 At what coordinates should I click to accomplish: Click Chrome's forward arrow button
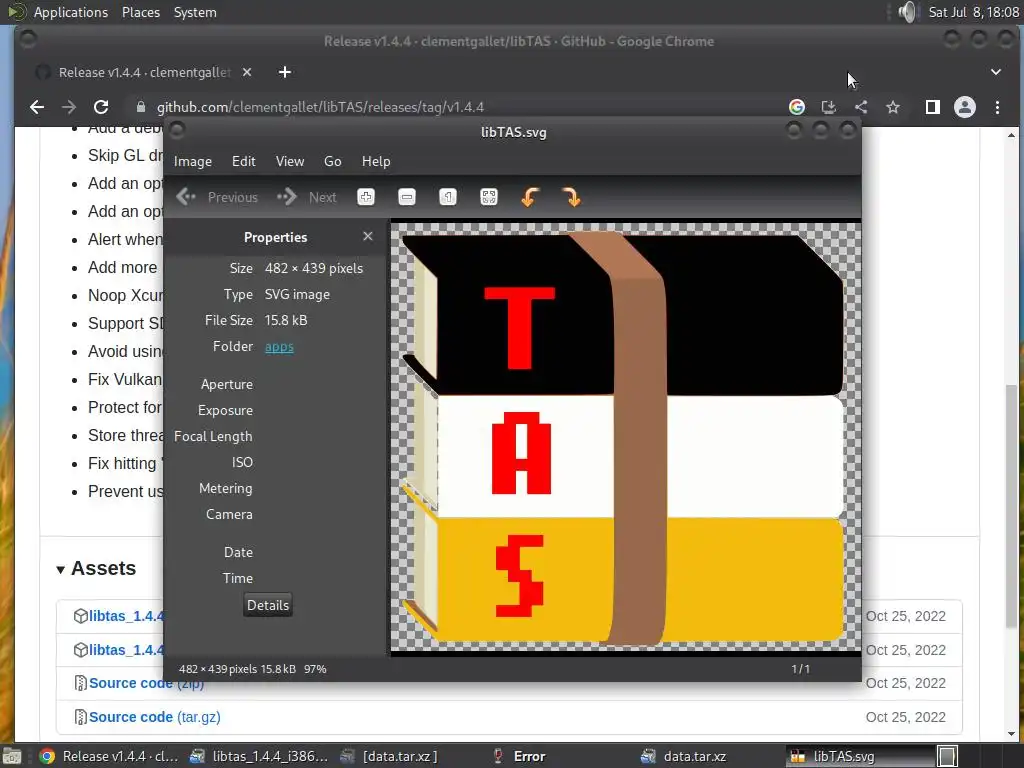tap(69, 107)
